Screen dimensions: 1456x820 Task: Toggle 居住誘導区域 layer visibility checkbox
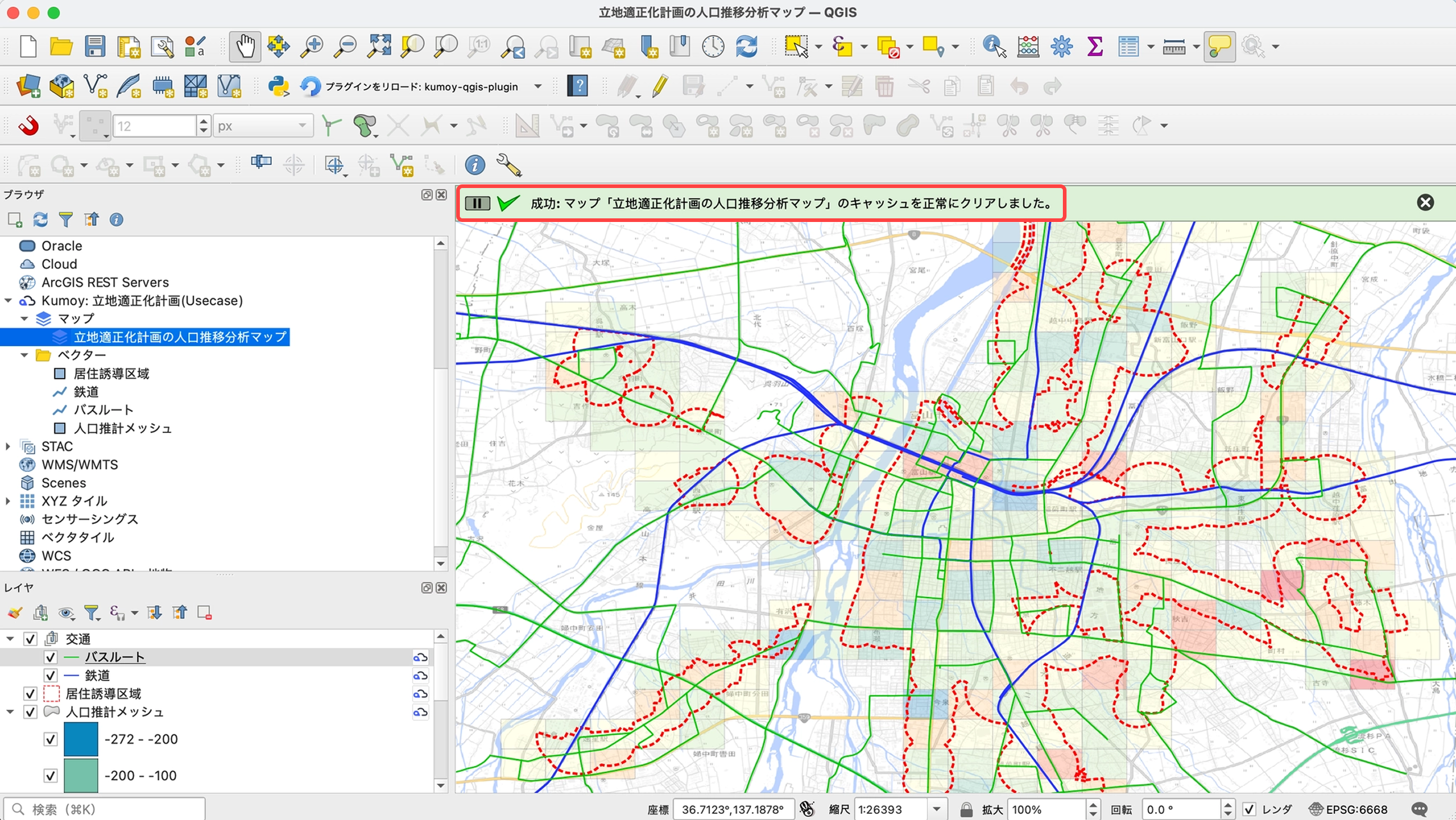pyautogui.click(x=30, y=693)
